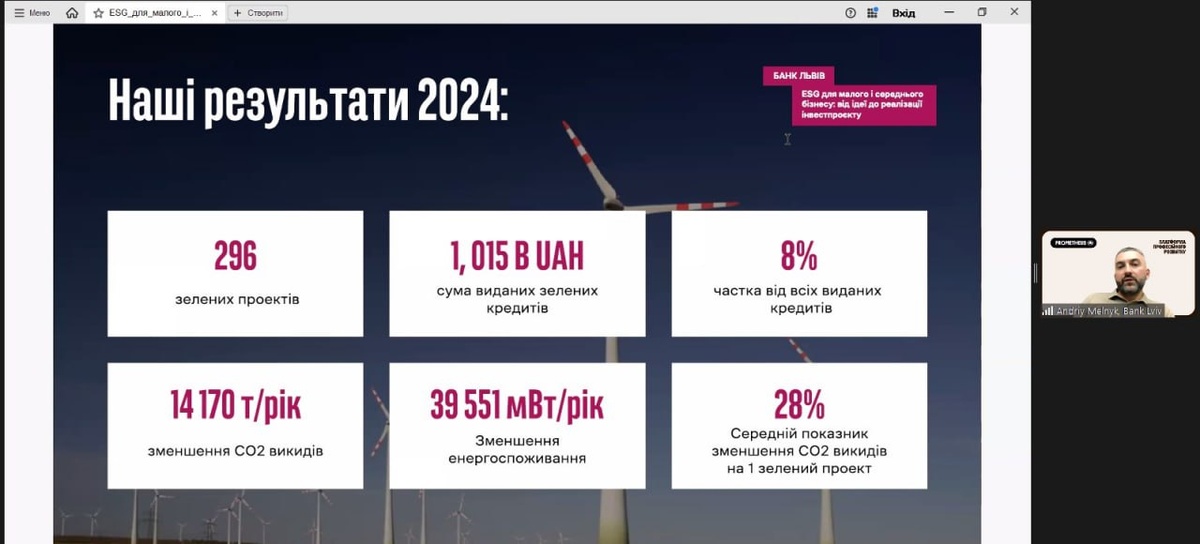Click the Вхід sign-in link

click(903, 13)
